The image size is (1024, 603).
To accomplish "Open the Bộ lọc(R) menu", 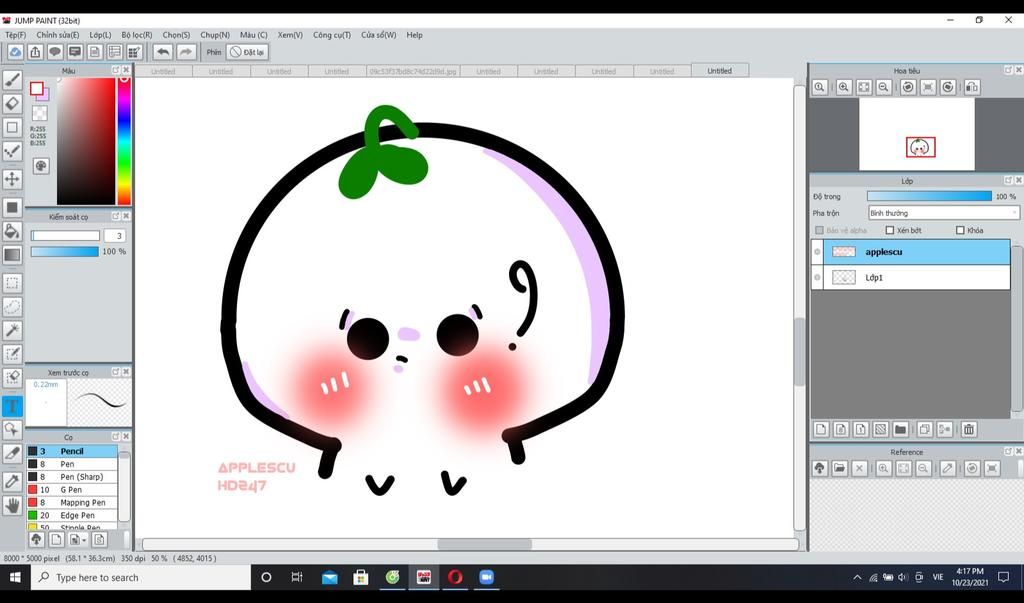I will coord(137,35).
